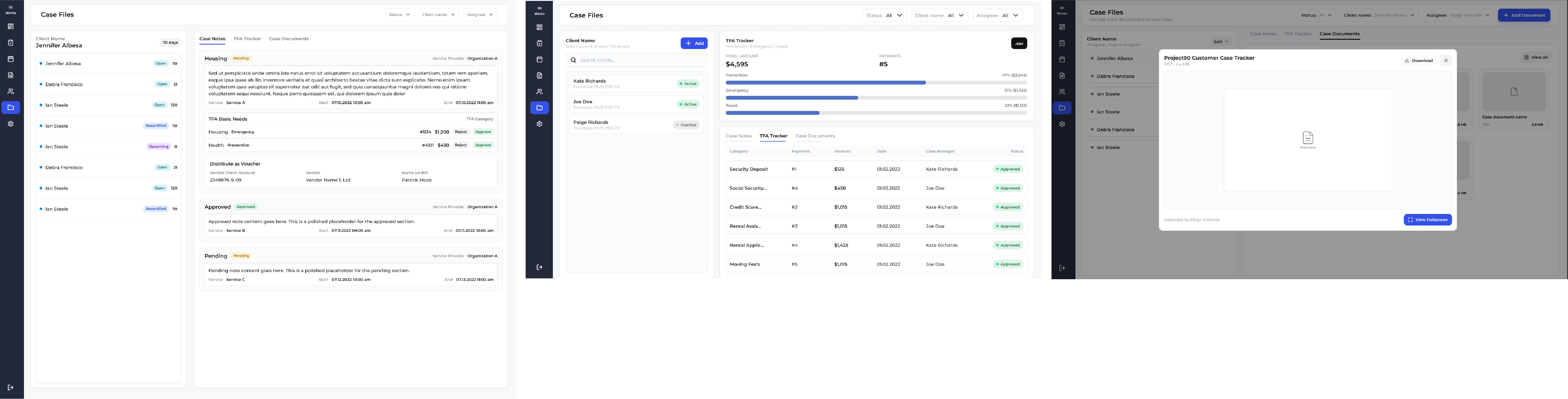Open tasks clipboard icon in middle TFA screen's sidebar
The width and height of the screenshot is (1568, 399).
[539, 43]
